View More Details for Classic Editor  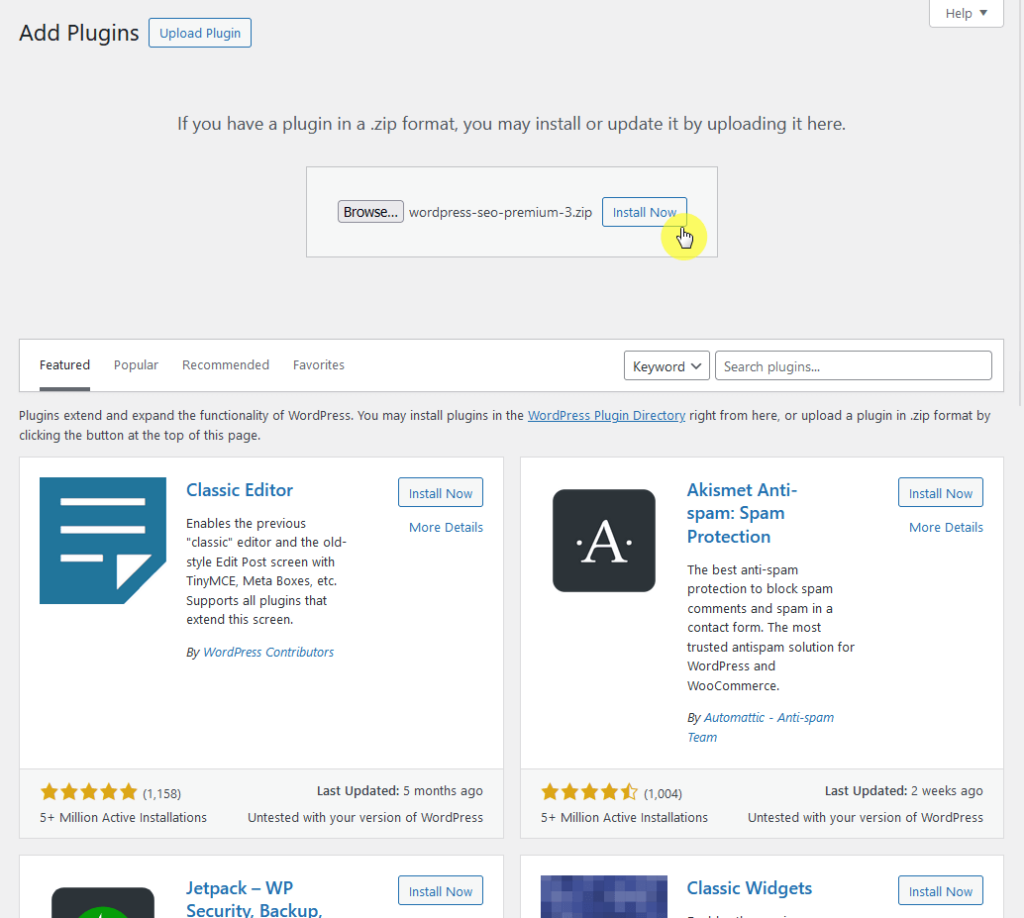pyautogui.click(x=445, y=528)
